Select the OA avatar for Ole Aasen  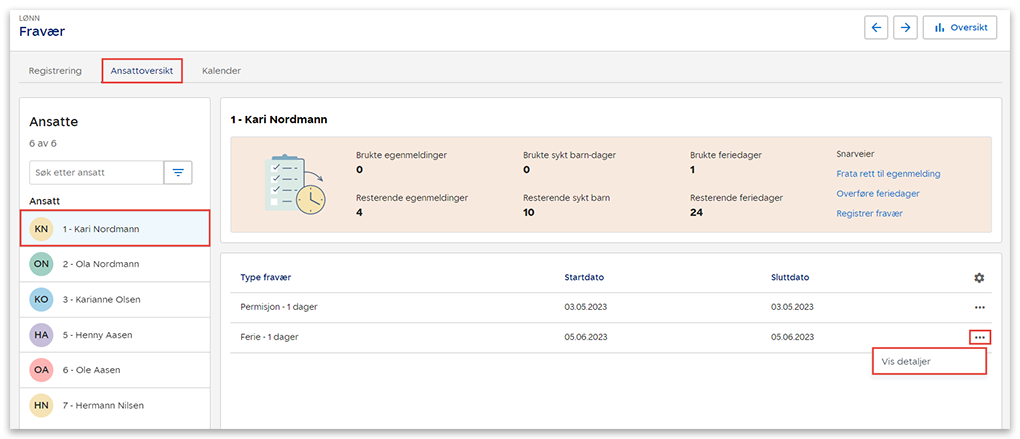pyautogui.click(x=42, y=370)
